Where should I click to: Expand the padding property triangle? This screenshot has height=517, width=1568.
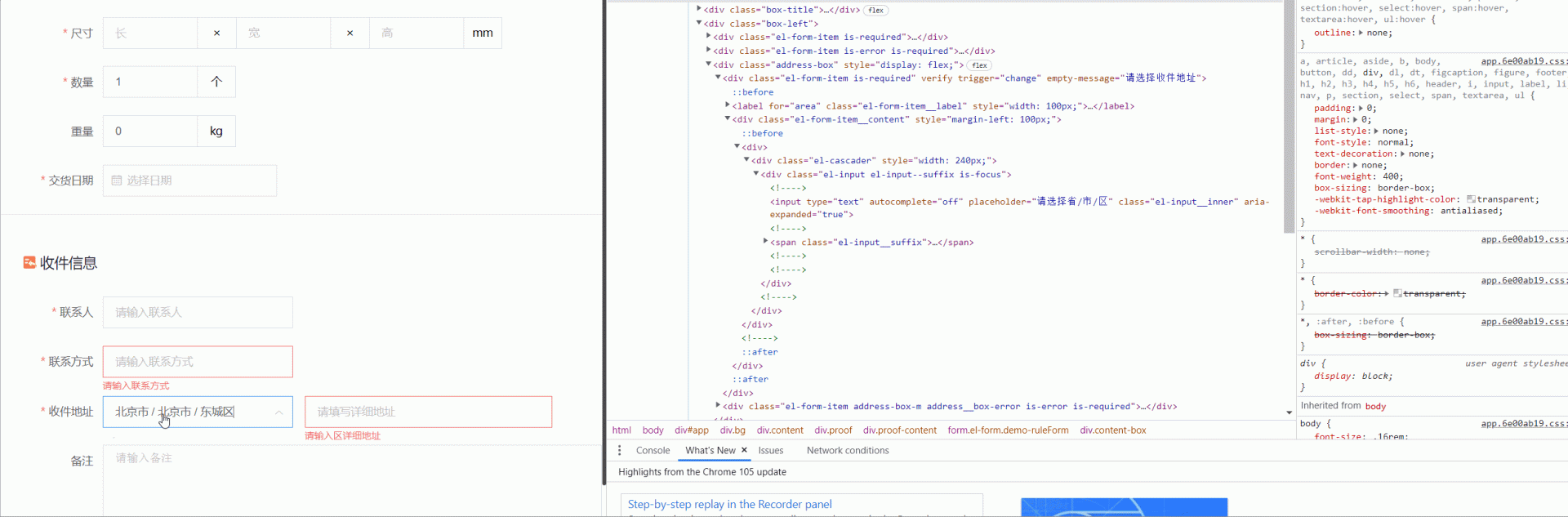coord(1362,108)
